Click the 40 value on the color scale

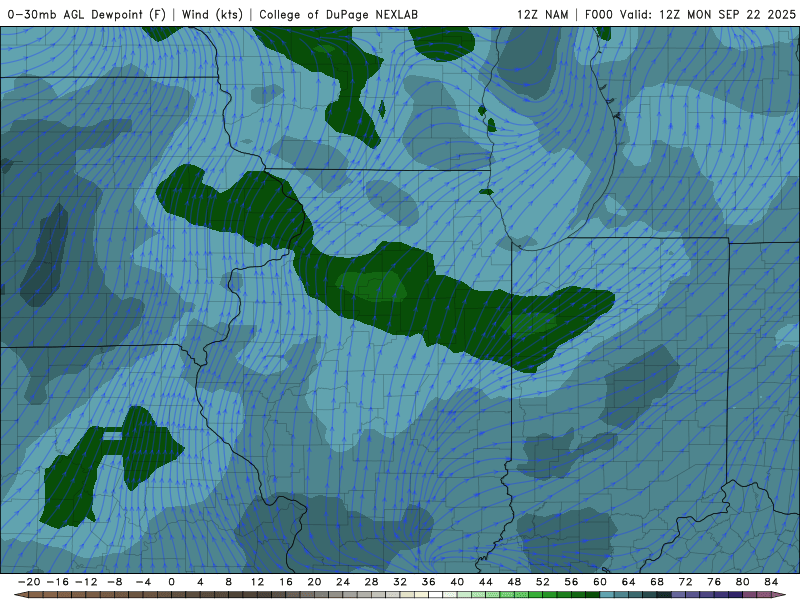point(457,582)
